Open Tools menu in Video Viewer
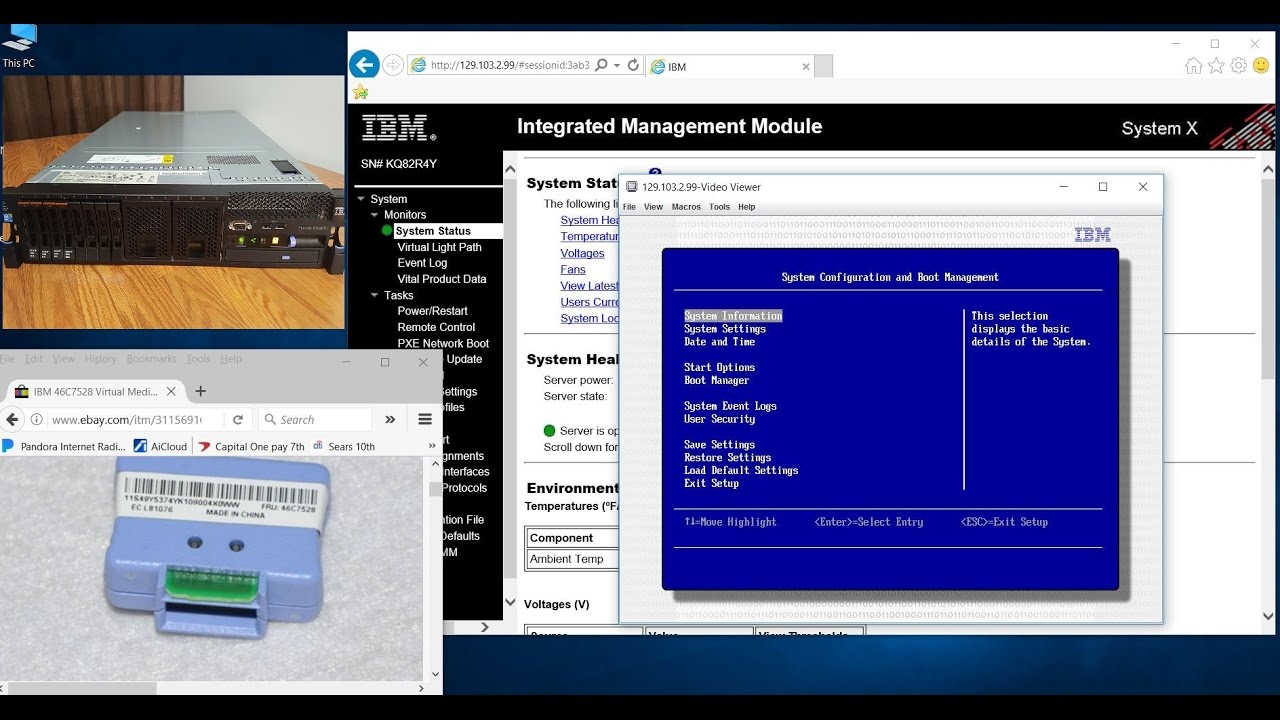The width and height of the screenshot is (1280, 720). tap(719, 207)
